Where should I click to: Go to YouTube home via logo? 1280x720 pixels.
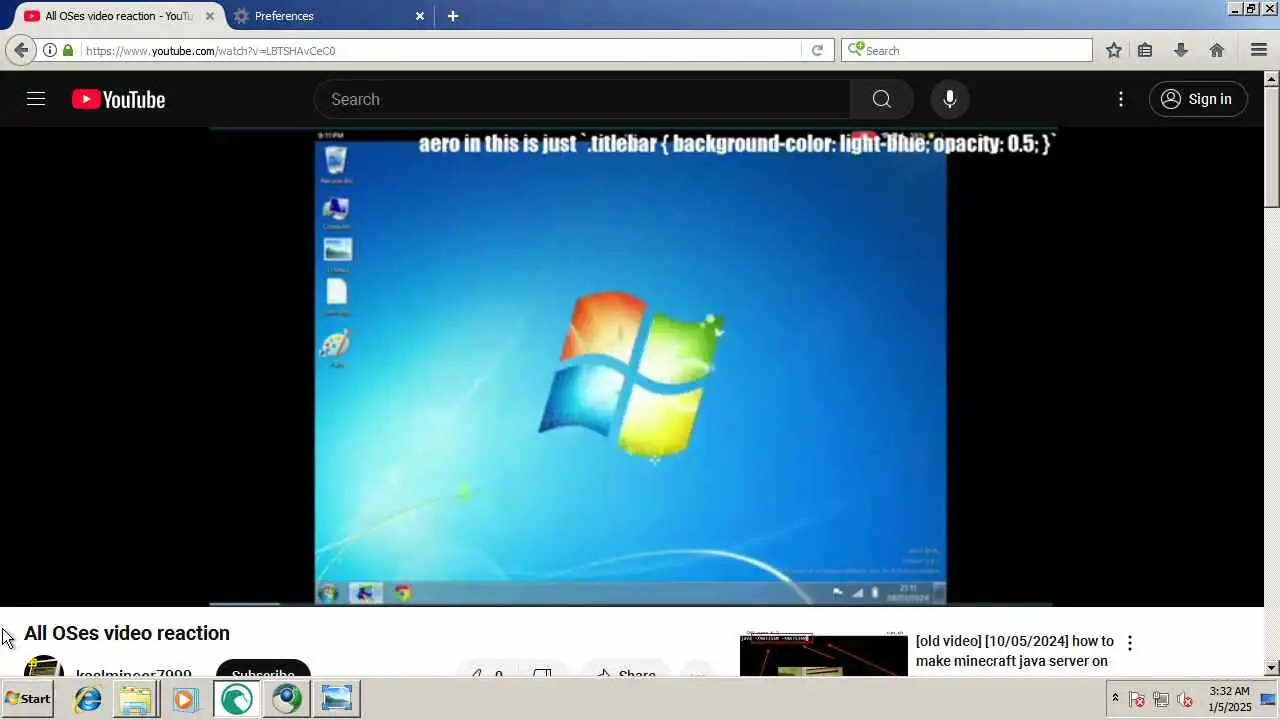[x=118, y=99]
